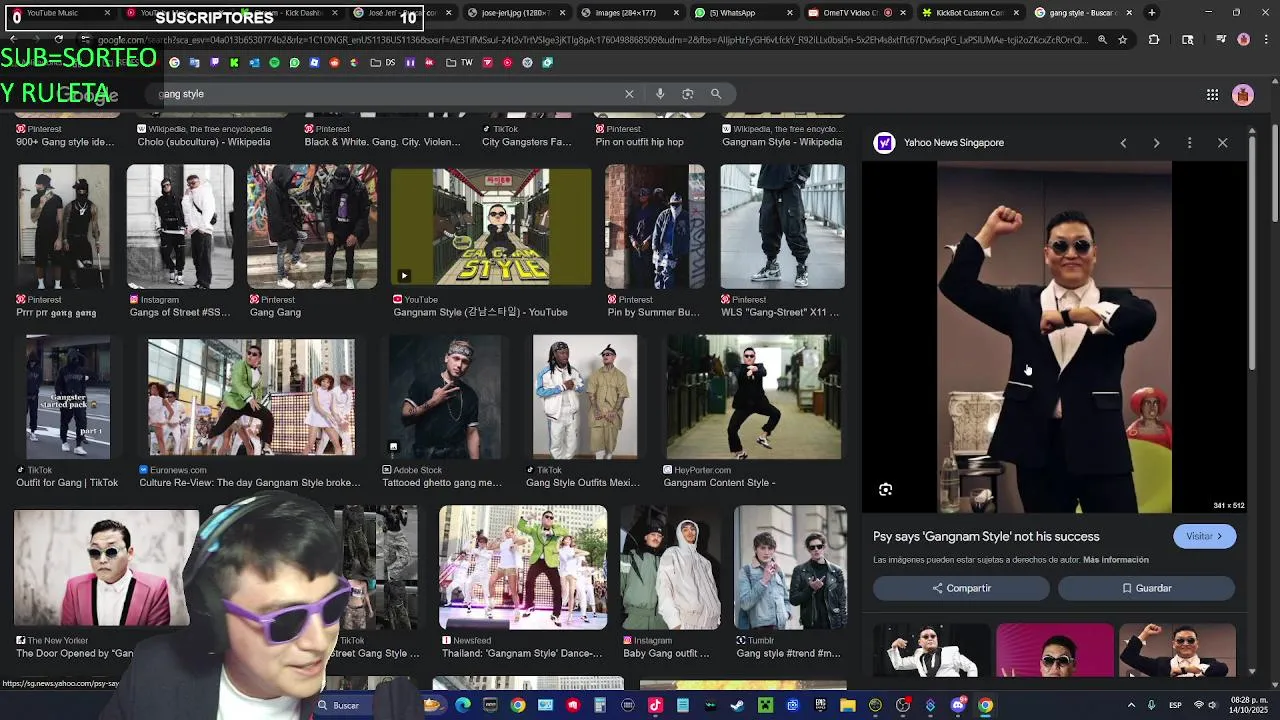This screenshot has height=720, width=1280.
Task: Open the Google account avatar
Action: 1243,95
